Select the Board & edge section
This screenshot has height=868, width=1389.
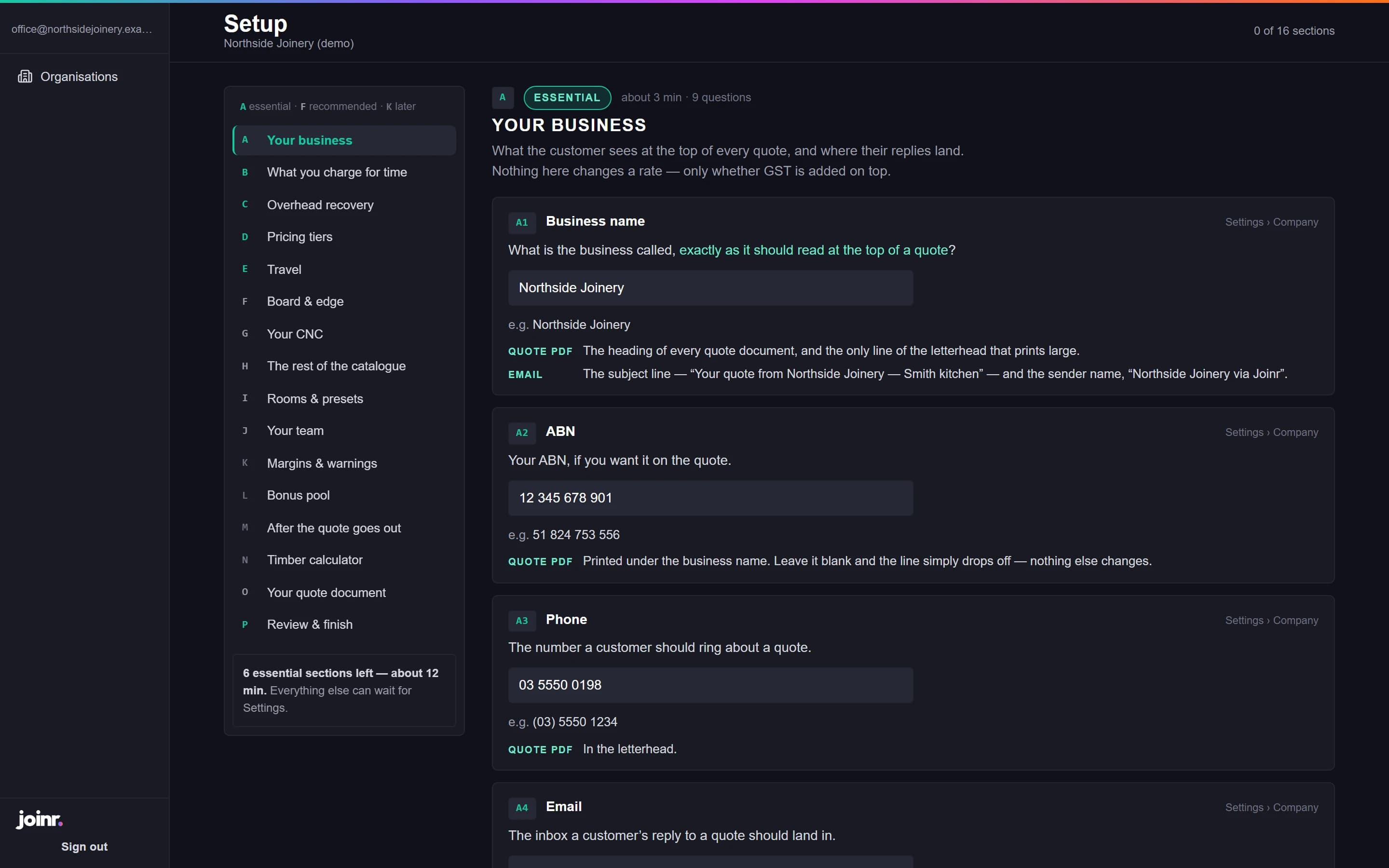pyautogui.click(x=344, y=301)
